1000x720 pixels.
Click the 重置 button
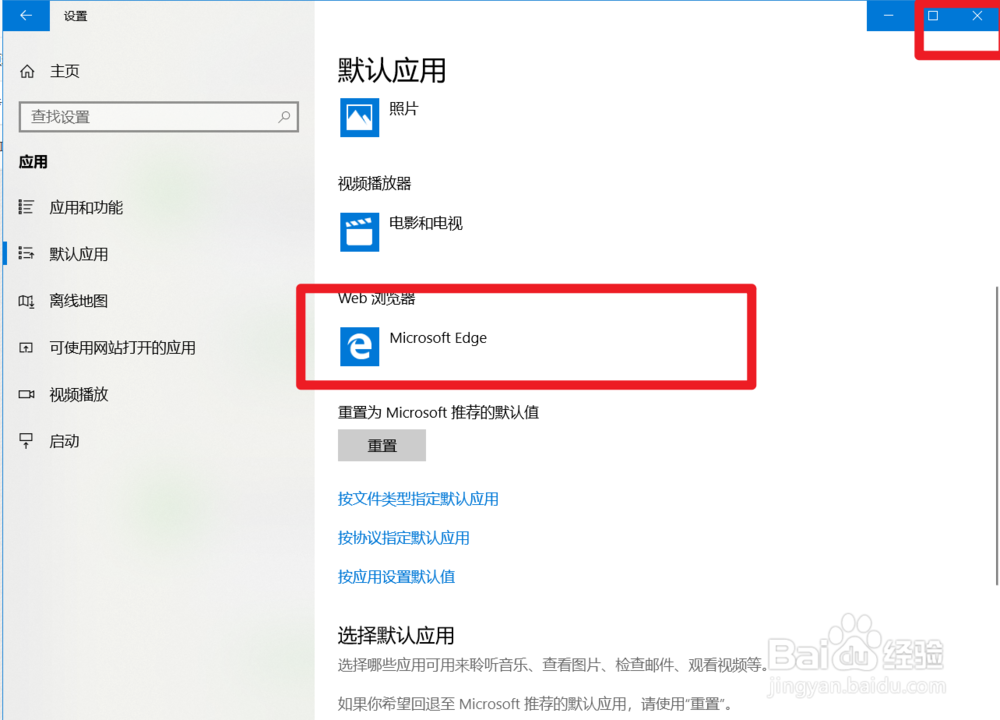tap(382, 445)
